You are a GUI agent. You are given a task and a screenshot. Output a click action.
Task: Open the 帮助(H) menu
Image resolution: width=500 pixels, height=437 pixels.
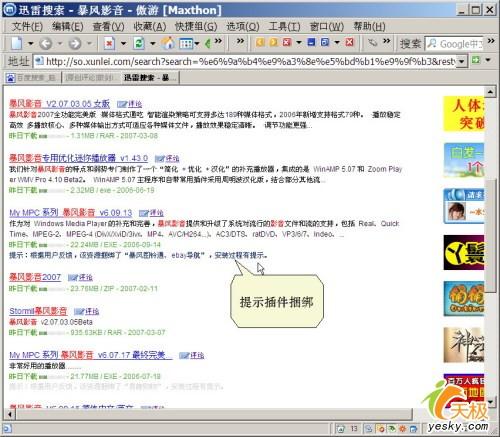coord(369,26)
